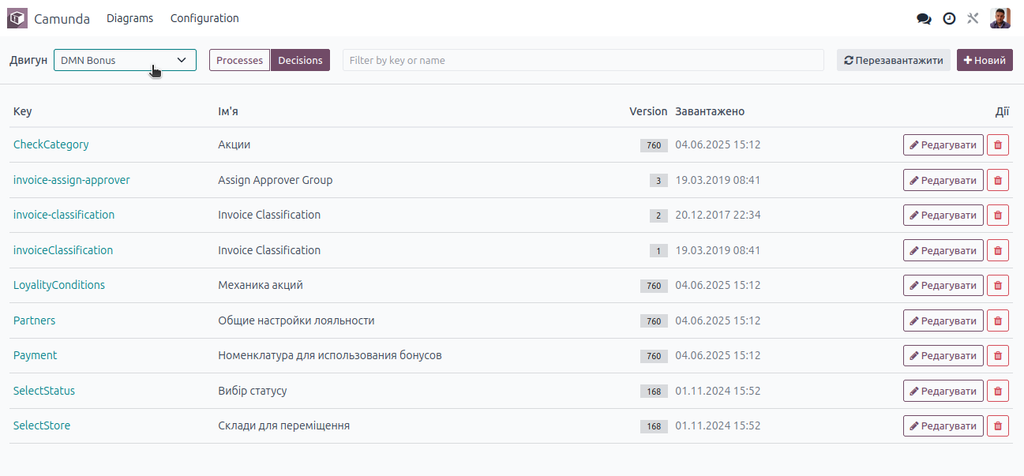Edit the SelectStatus decision
The image size is (1024, 476).
click(943, 390)
